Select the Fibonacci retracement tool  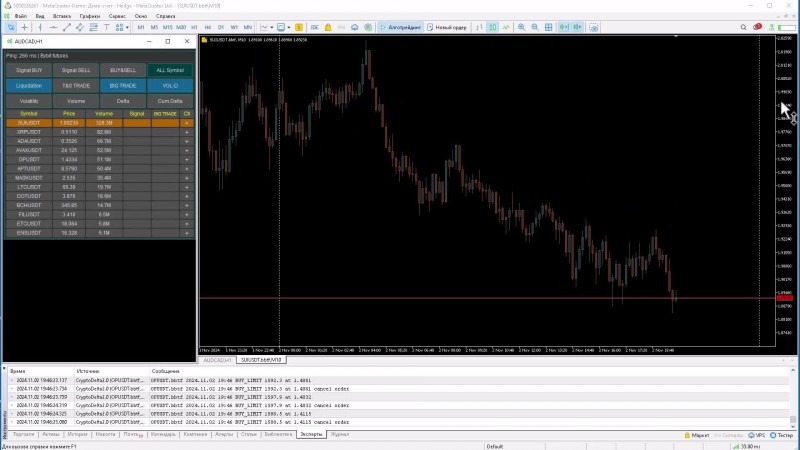point(93,28)
